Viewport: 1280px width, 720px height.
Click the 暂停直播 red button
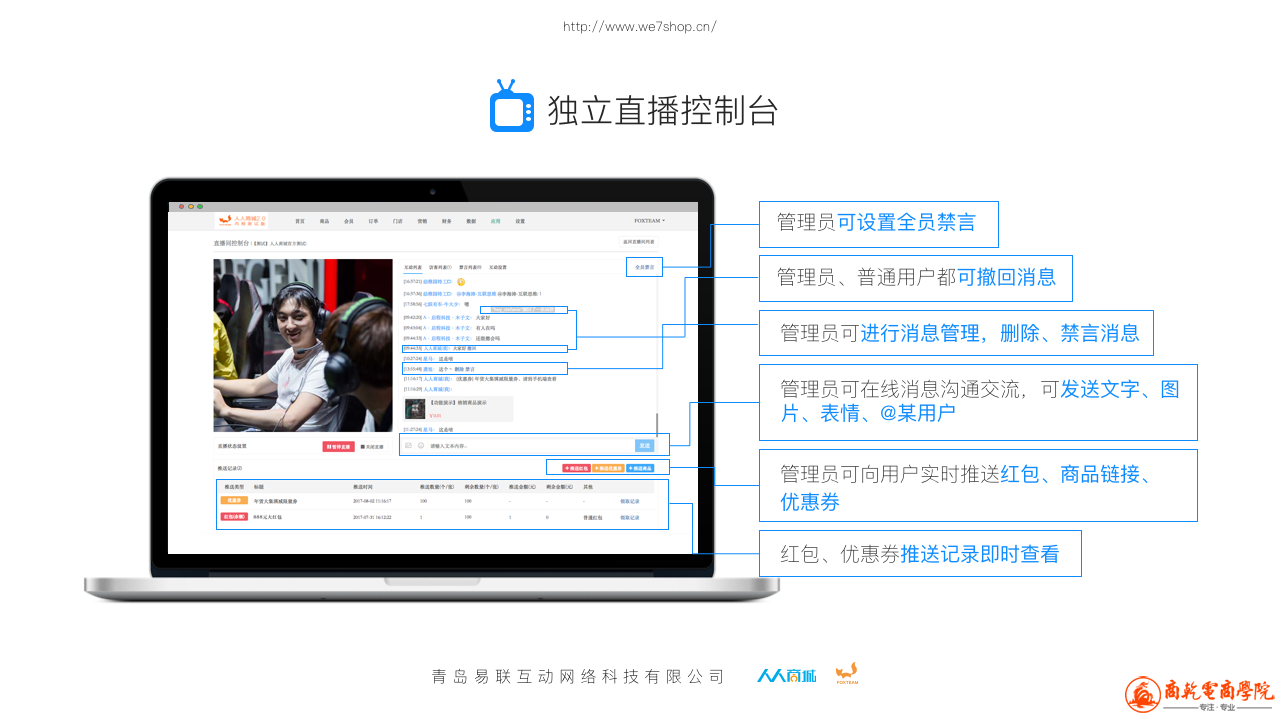pyautogui.click(x=338, y=447)
